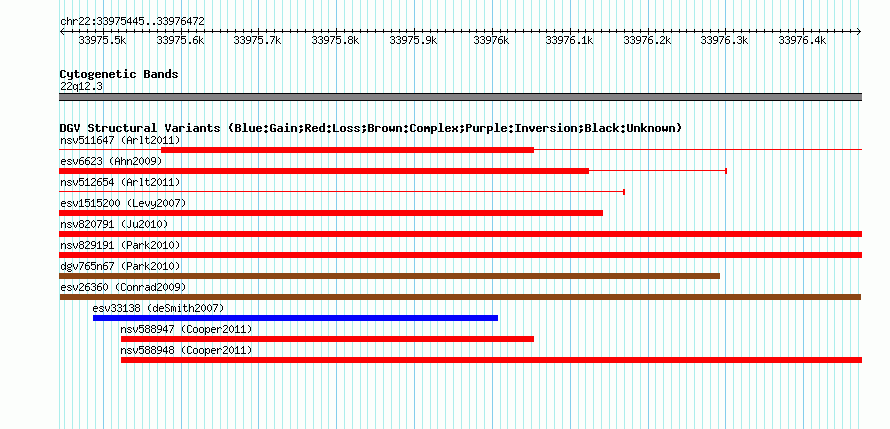The width and height of the screenshot is (890, 429).
Task: Click the Cytogenetic Bands track title
Action: (x=119, y=74)
